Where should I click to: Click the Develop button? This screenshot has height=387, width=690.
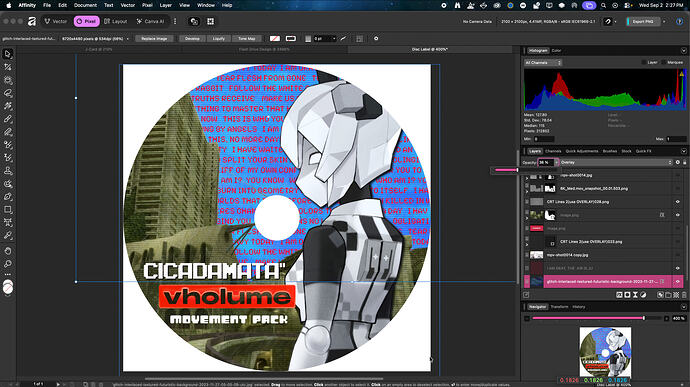point(192,39)
